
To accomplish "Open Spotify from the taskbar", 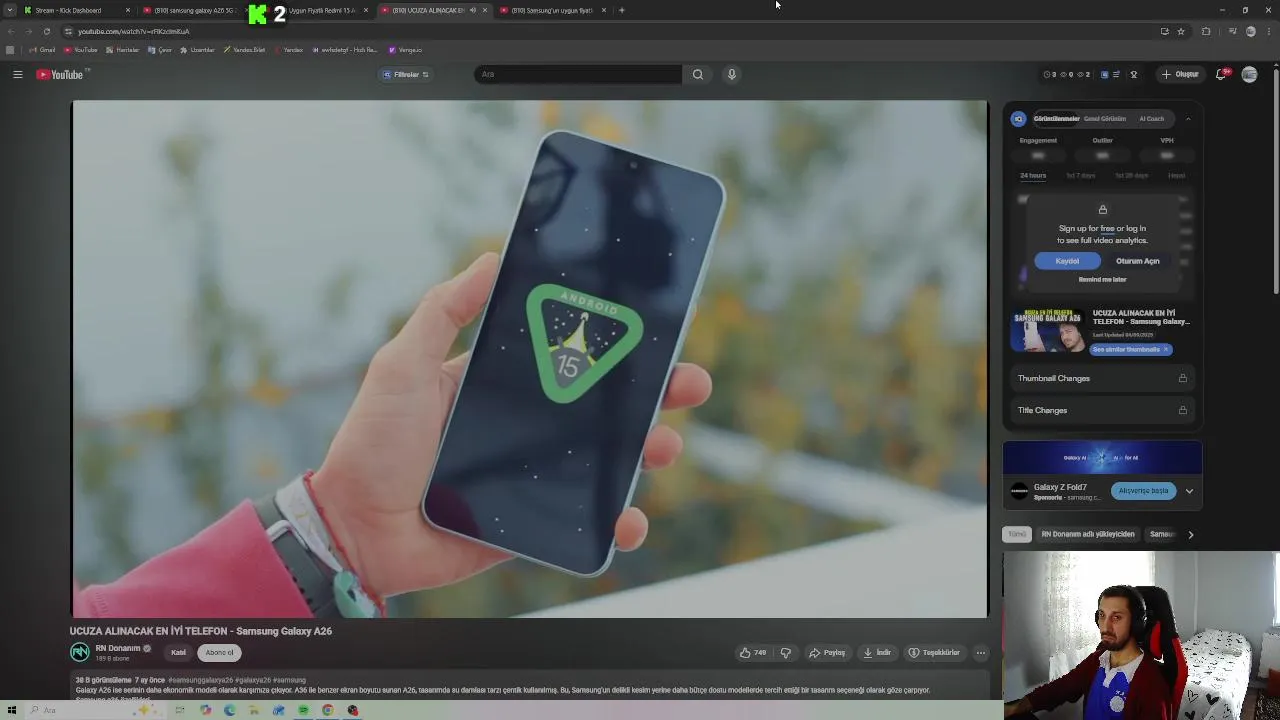I will tap(303, 710).
